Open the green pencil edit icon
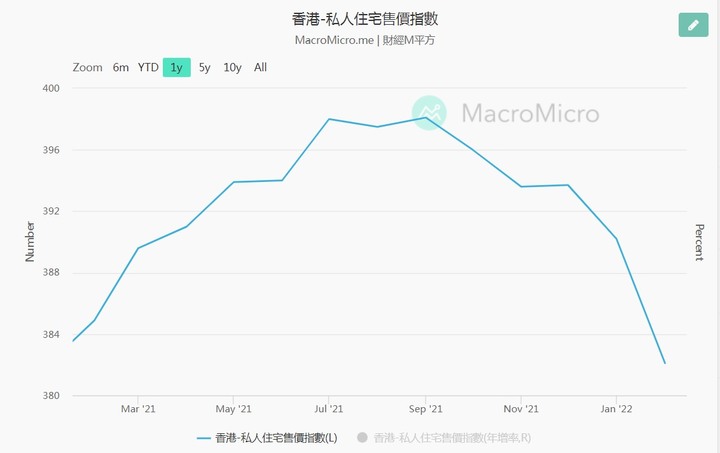The height and width of the screenshot is (453, 720). point(693,25)
